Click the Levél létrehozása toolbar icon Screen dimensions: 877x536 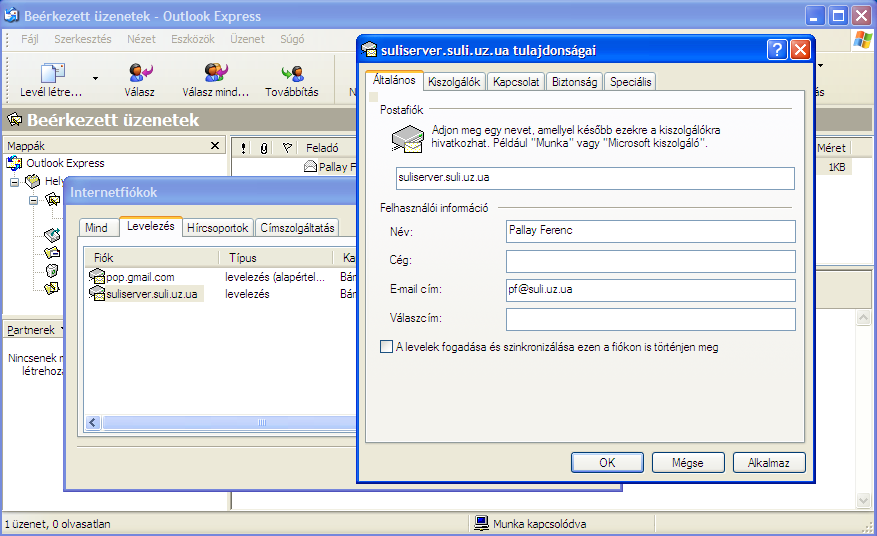pos(52,73)
